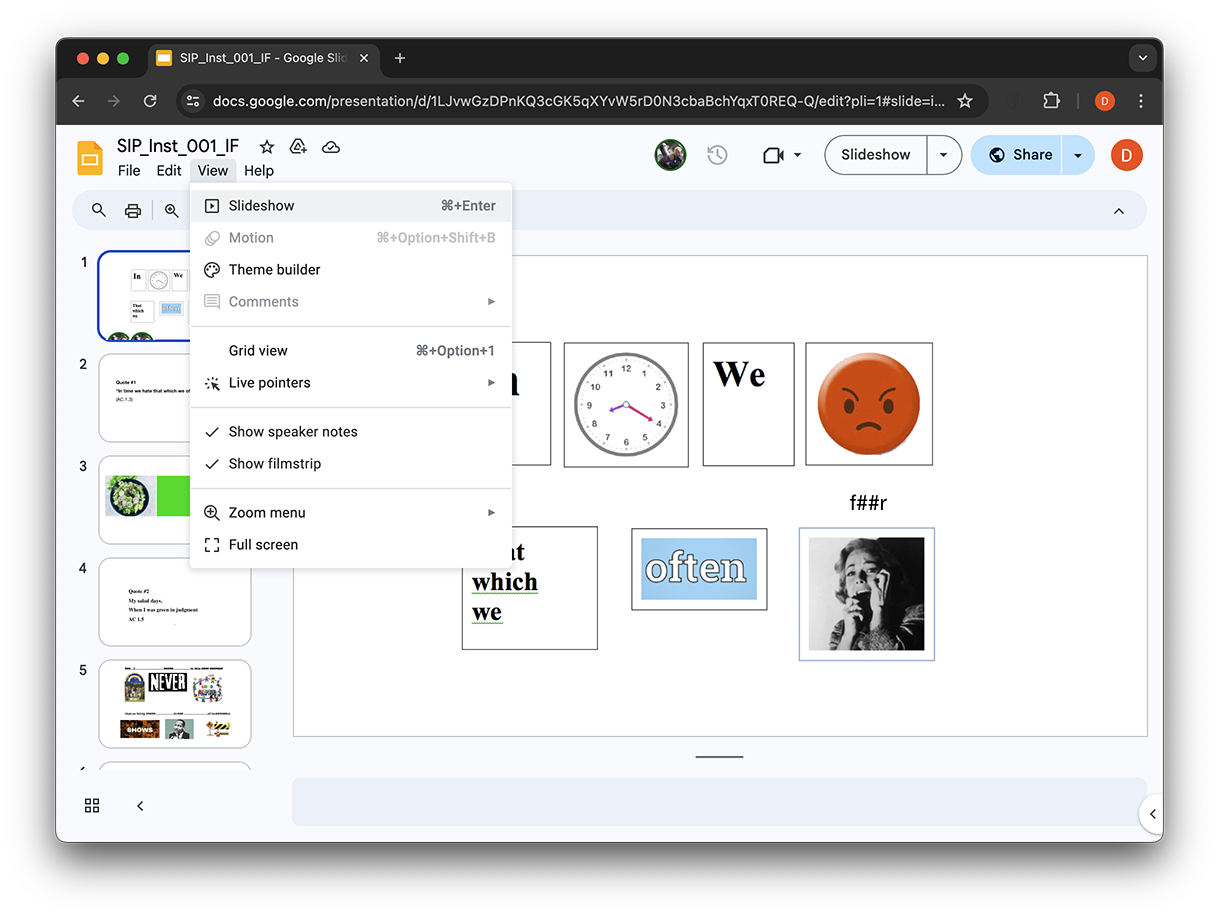The width and height of the screenshot is (1219, 916).
Task: Select the screaming woman photo
Action: pos(866,594)
